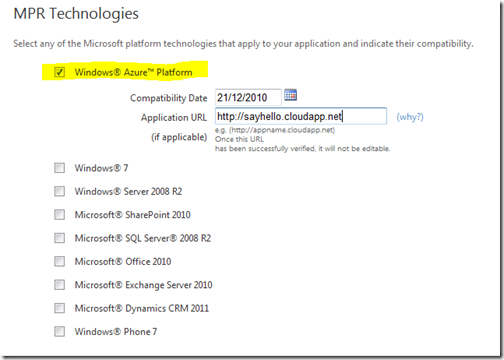Open the (why?) link

(x=410, y=117)
